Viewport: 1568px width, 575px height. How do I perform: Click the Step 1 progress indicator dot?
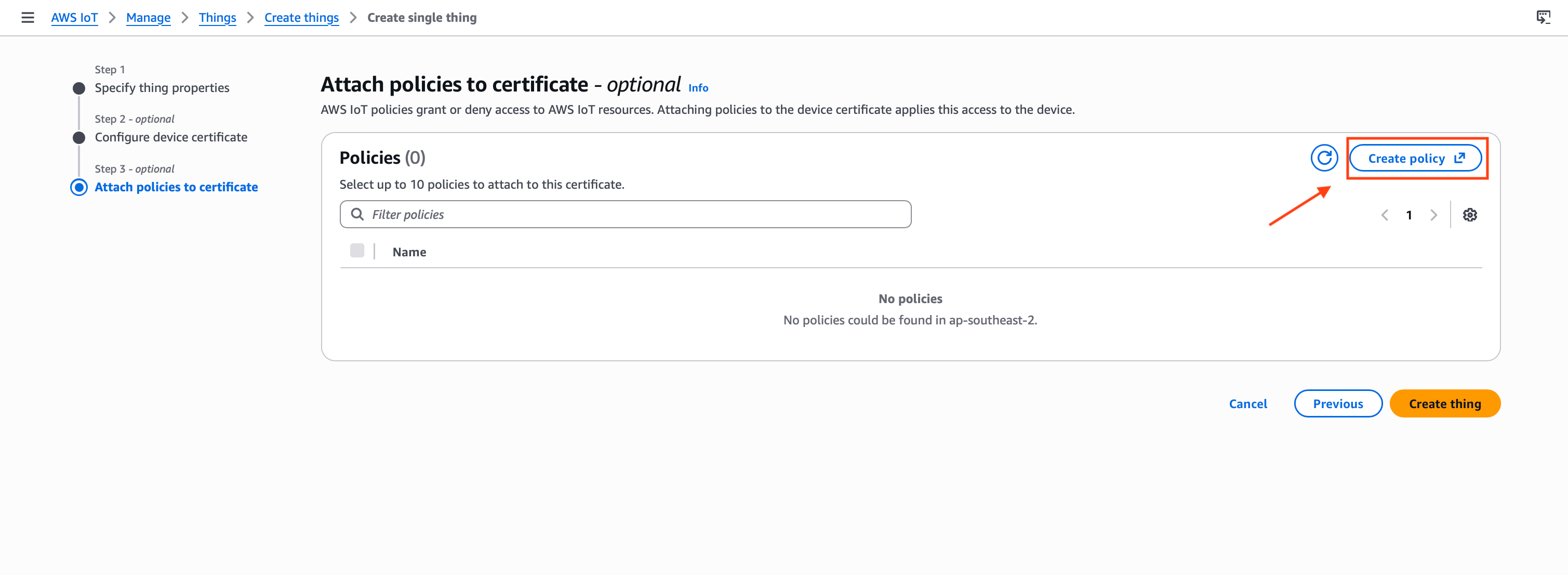(78, 88)
